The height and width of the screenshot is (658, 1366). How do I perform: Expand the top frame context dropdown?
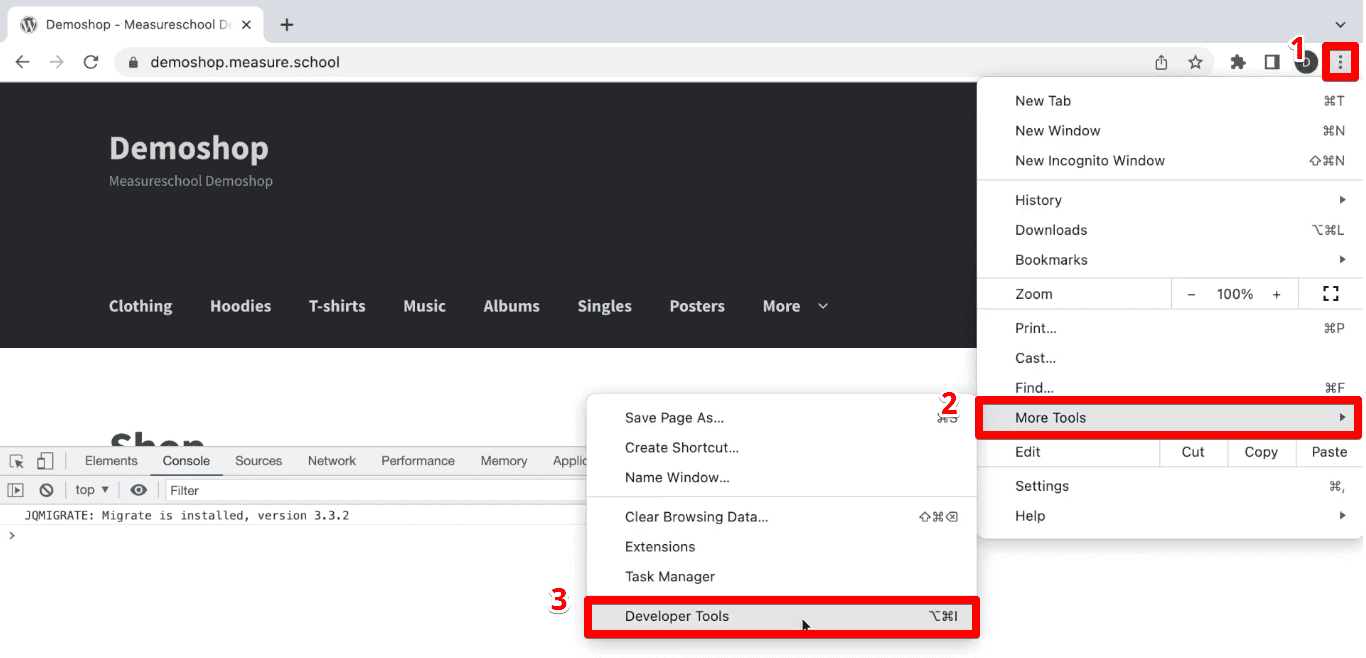(90, 489)
